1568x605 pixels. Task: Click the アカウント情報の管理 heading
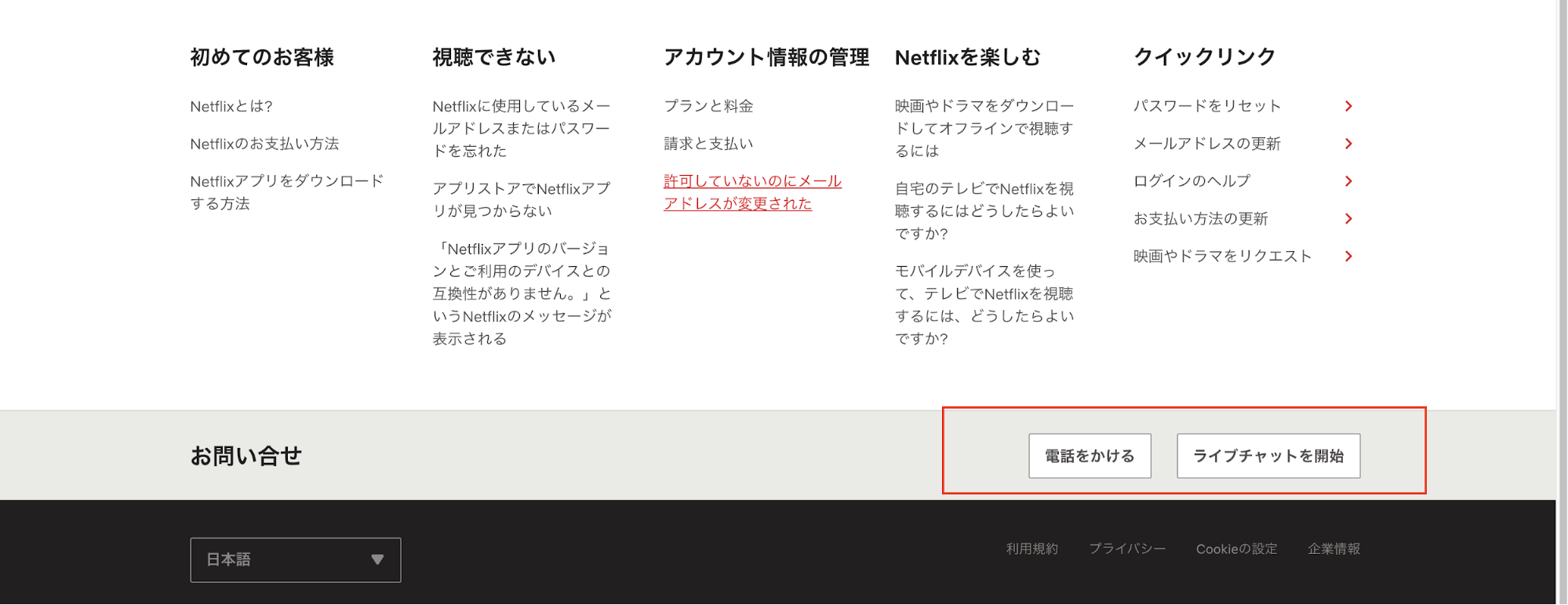coord(766,57)
